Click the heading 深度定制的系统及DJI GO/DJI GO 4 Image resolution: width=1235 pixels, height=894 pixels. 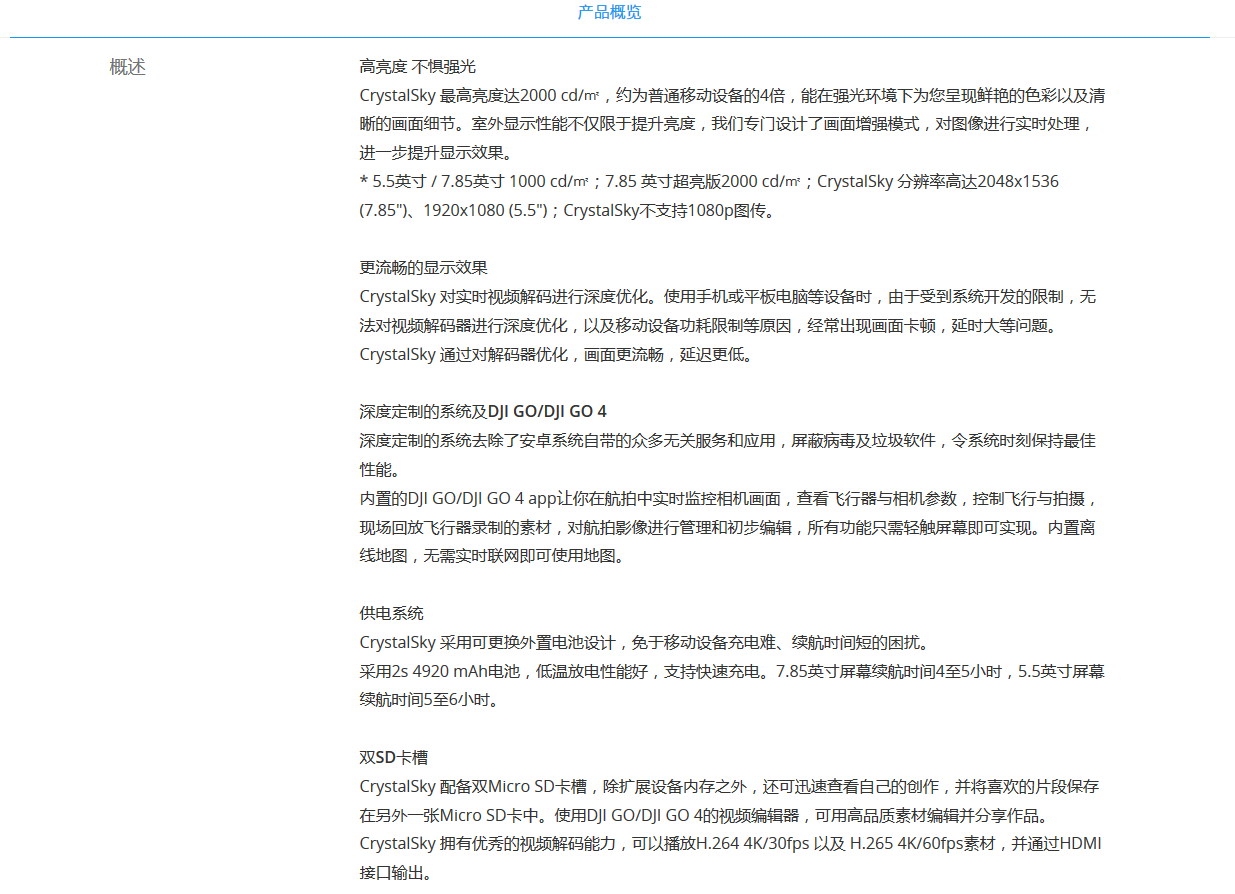click(x=483, y=412)
